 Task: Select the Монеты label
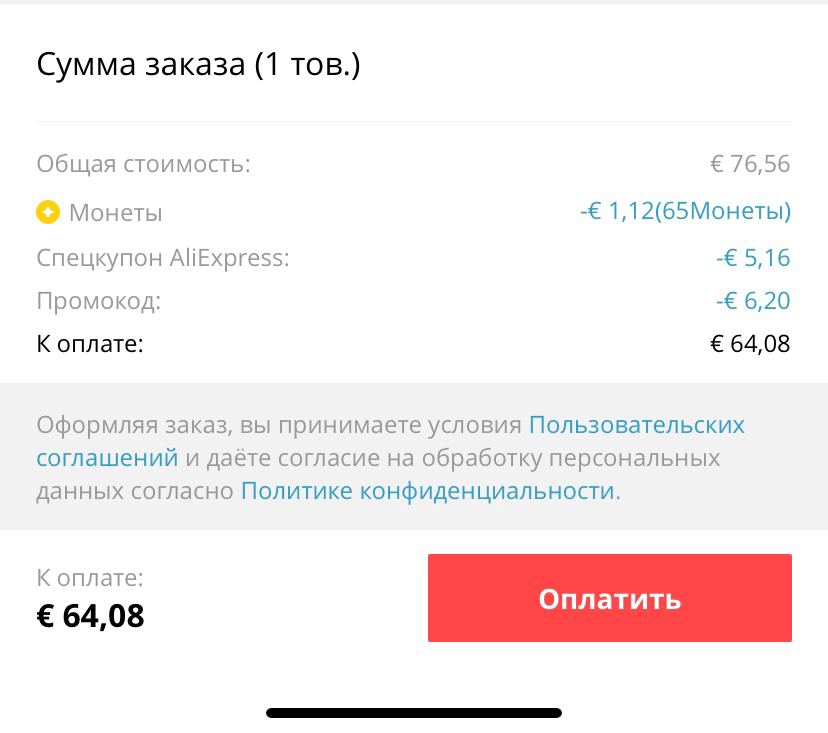pyautogui.click(x=115, y=213)
